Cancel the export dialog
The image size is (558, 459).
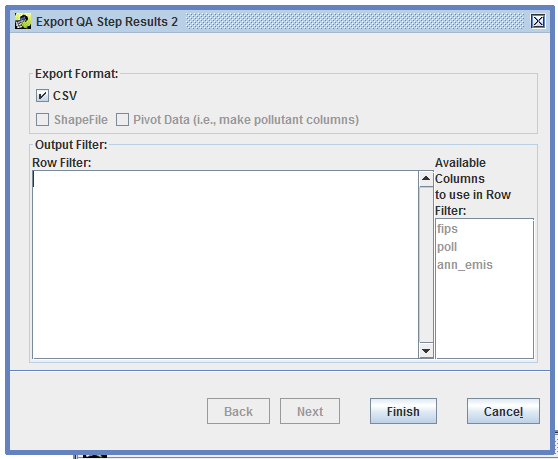click(503, 411)
